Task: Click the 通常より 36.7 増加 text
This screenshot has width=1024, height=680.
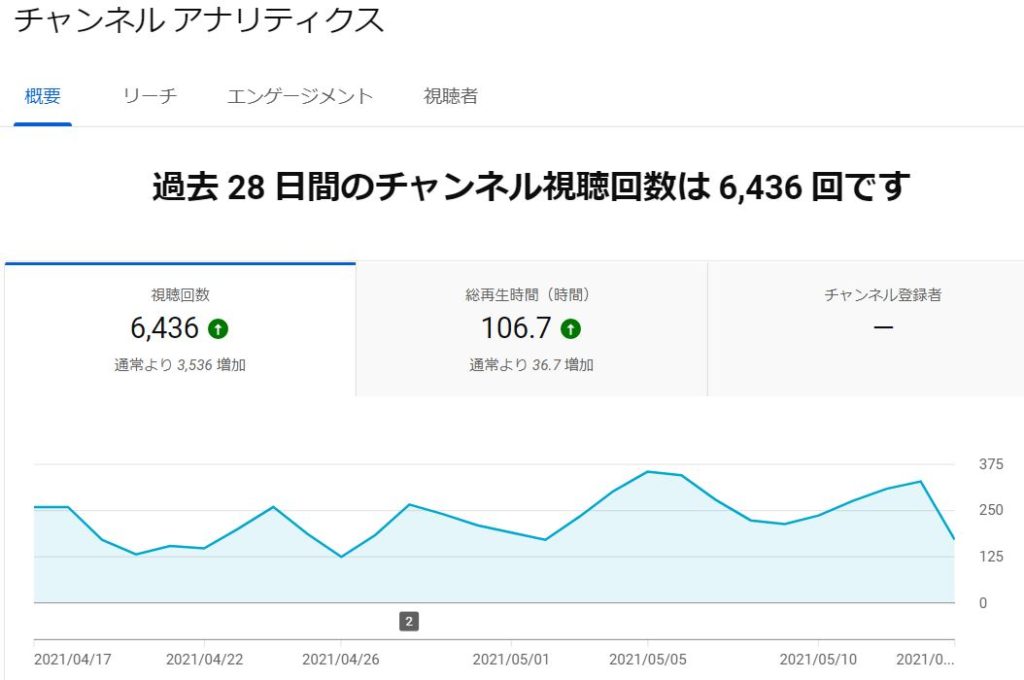Action: click(531, 366)
